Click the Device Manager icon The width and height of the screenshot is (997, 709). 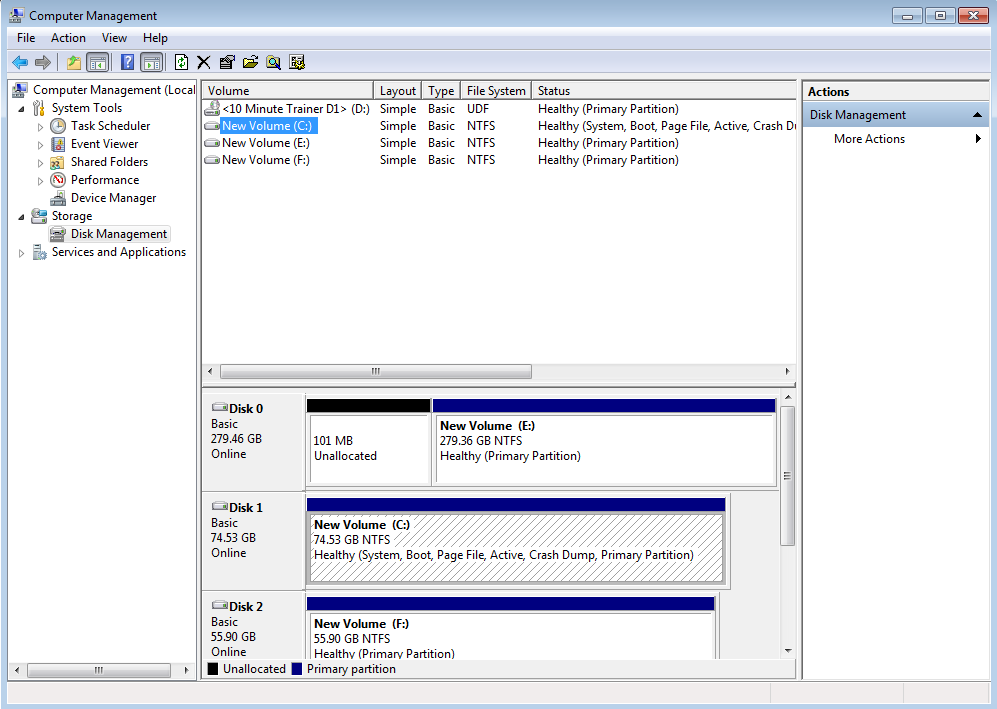pos(58,198)
